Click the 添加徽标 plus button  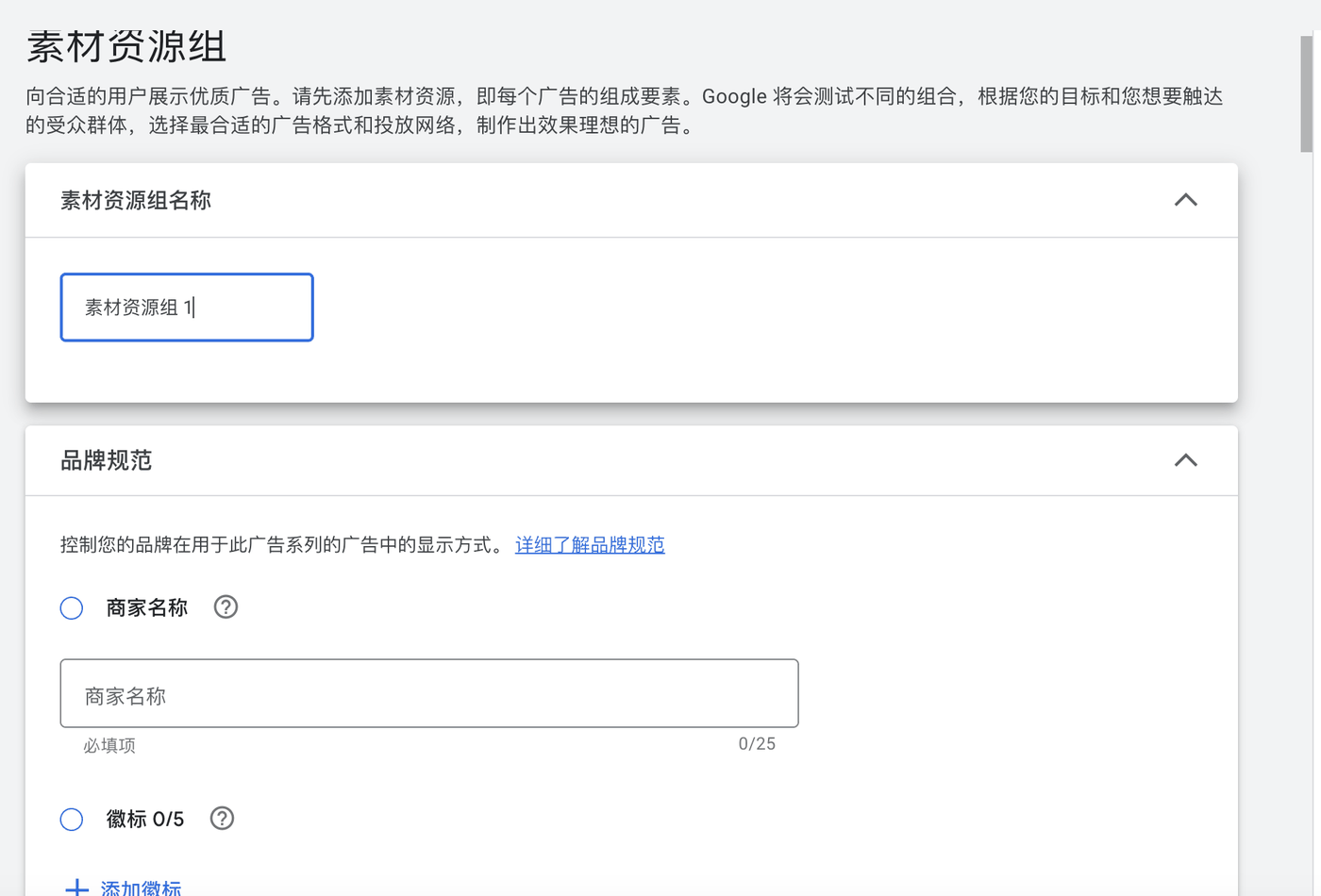click(x=123, y=888)
